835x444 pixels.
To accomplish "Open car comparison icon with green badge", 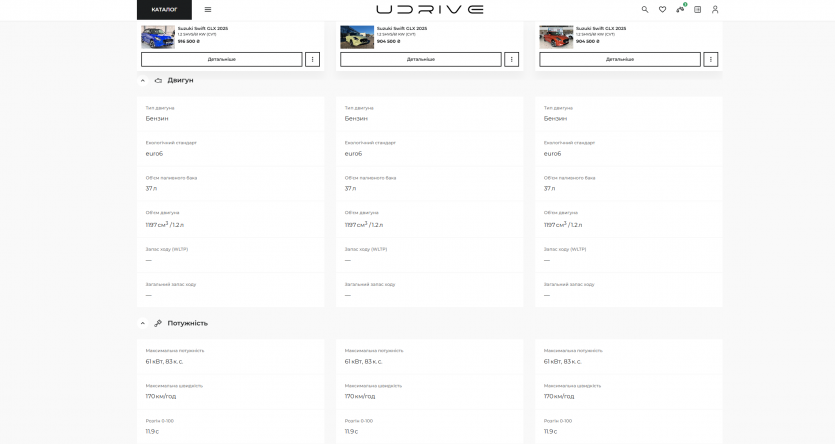I will click(x=680, y=9).
